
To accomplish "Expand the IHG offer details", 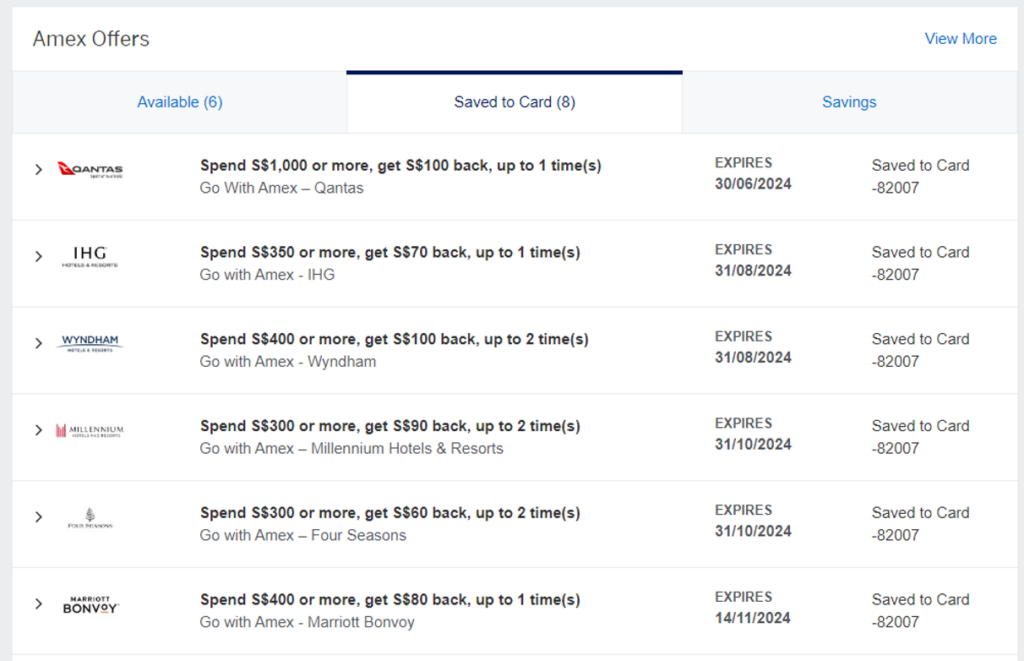I will pyautogui.click(x=38, y=257).
